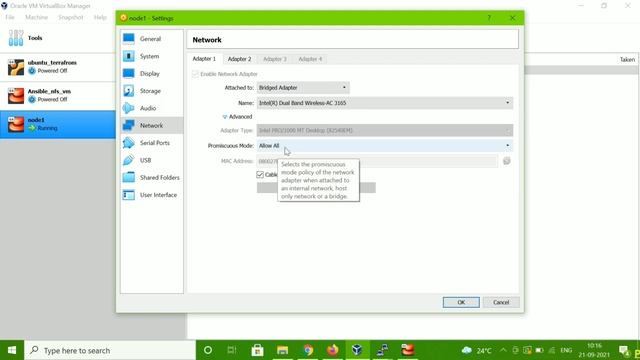This screenshot has height=360, width=640.
Task: Open help in settings title bar
Action: tap(489, 18)
